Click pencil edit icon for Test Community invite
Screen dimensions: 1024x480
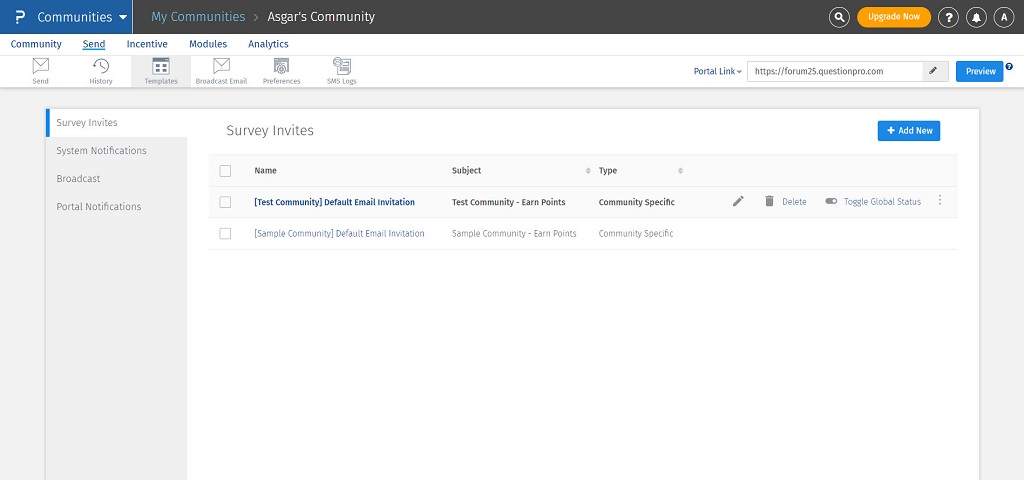pyautogui.click(x=738, y=201)
